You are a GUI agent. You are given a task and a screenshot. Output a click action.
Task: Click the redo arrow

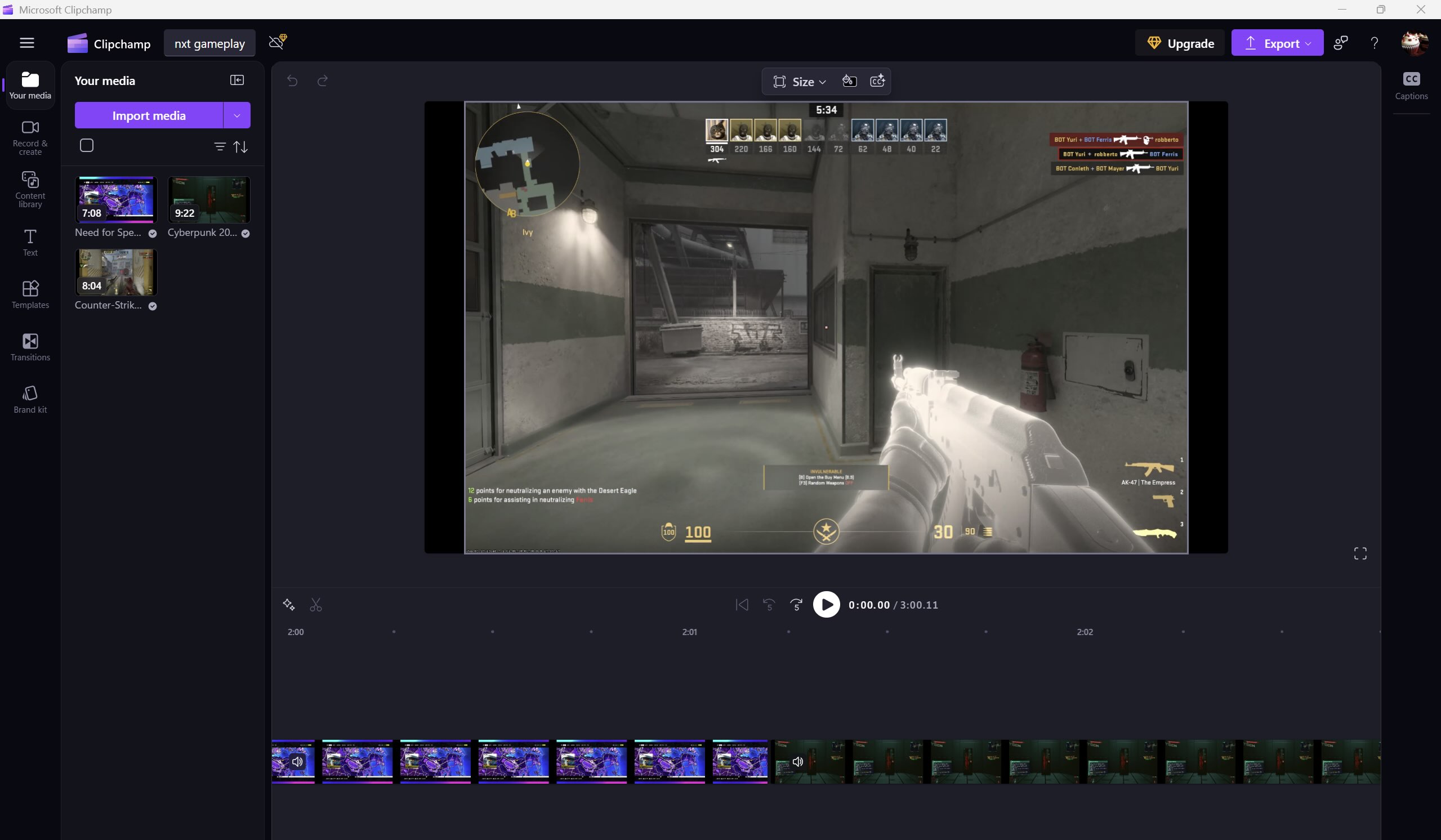(323, 81)
